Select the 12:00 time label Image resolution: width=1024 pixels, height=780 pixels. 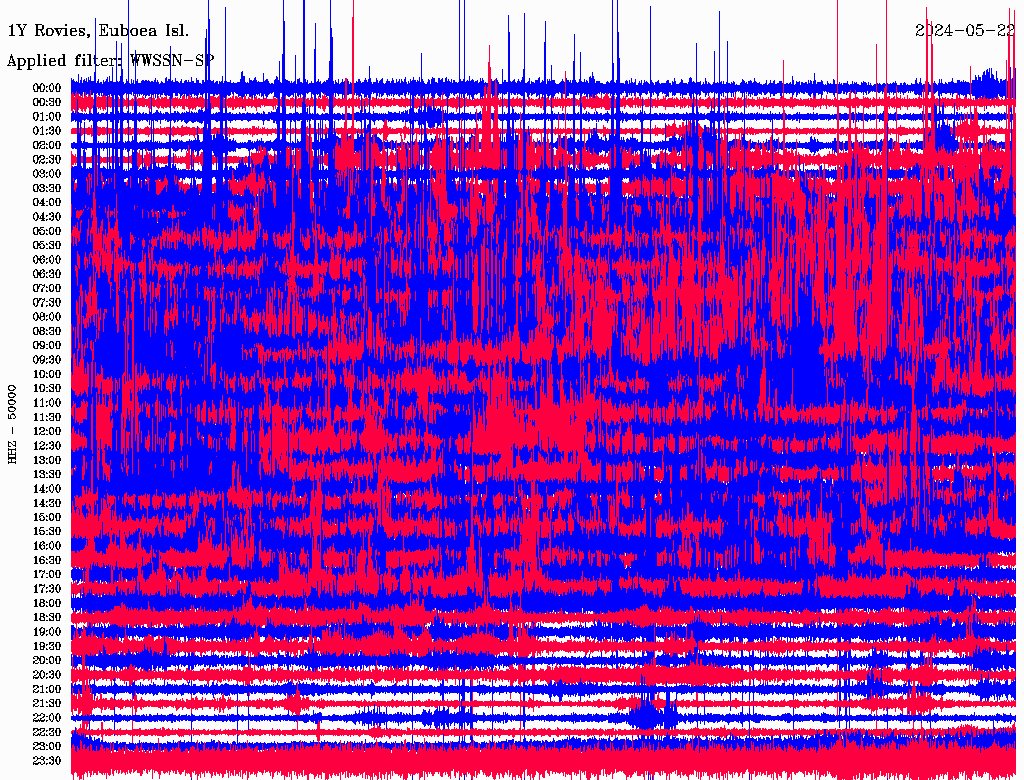(47, 432)
